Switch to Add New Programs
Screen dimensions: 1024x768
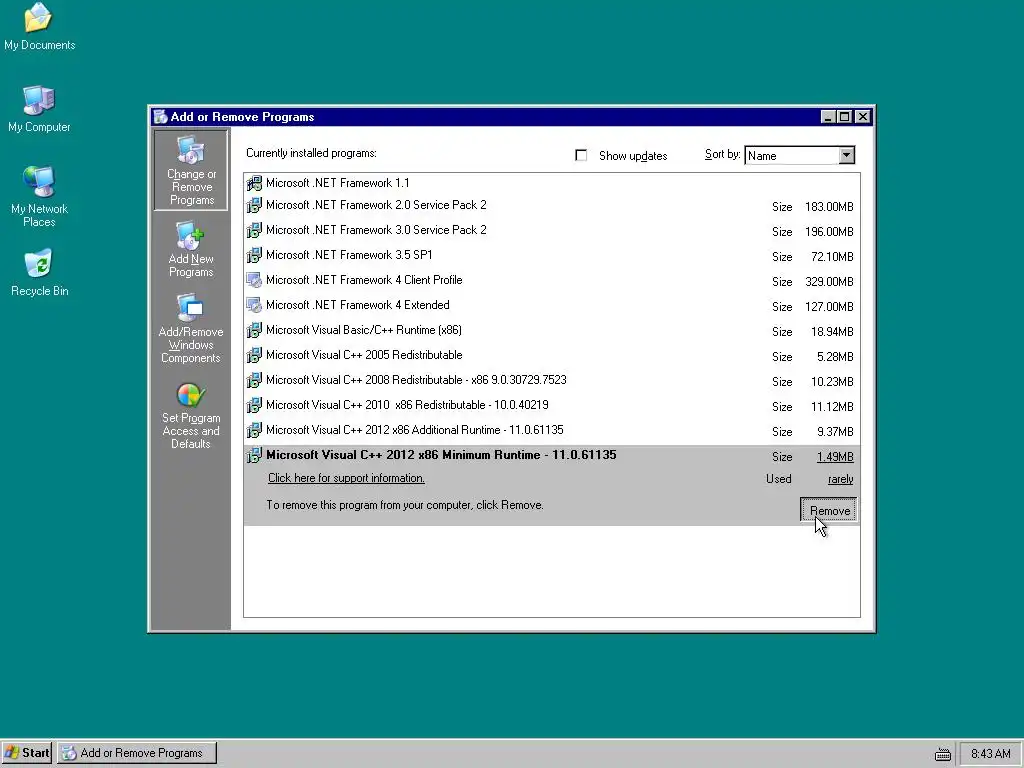(191, 250)
